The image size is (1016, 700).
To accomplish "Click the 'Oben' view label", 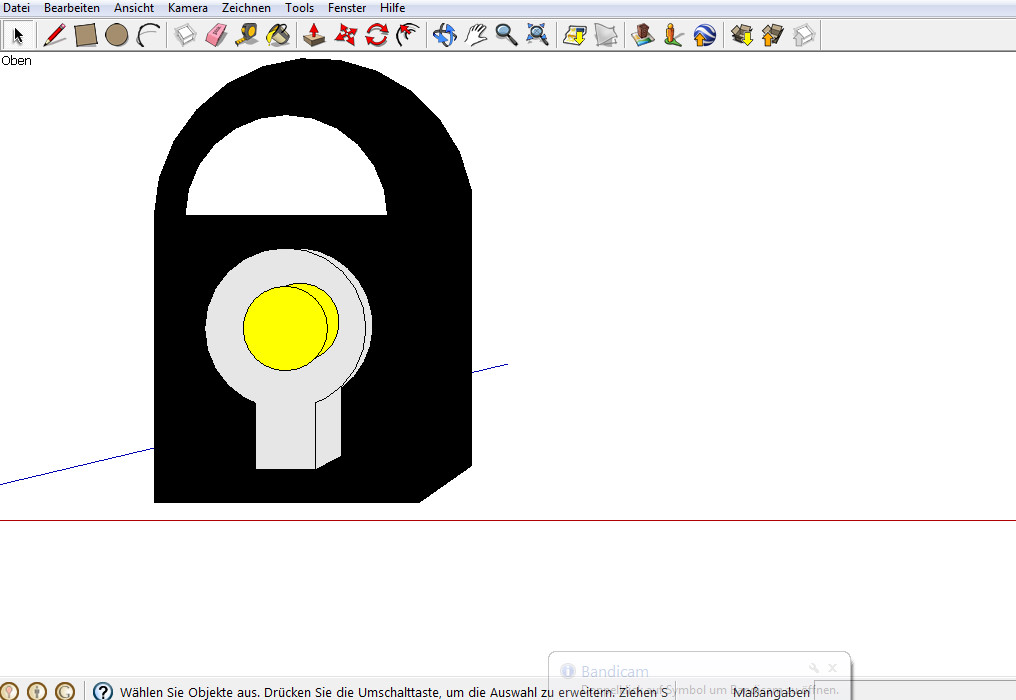I will (16, 60).
